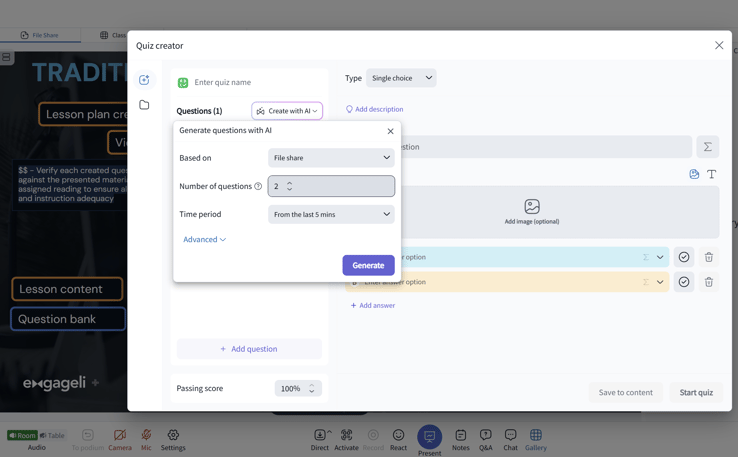This screenshot has width=738, height=457.
Task: Expand the Direct options caret
Action: pyautogui.click(x=329, y=432)
